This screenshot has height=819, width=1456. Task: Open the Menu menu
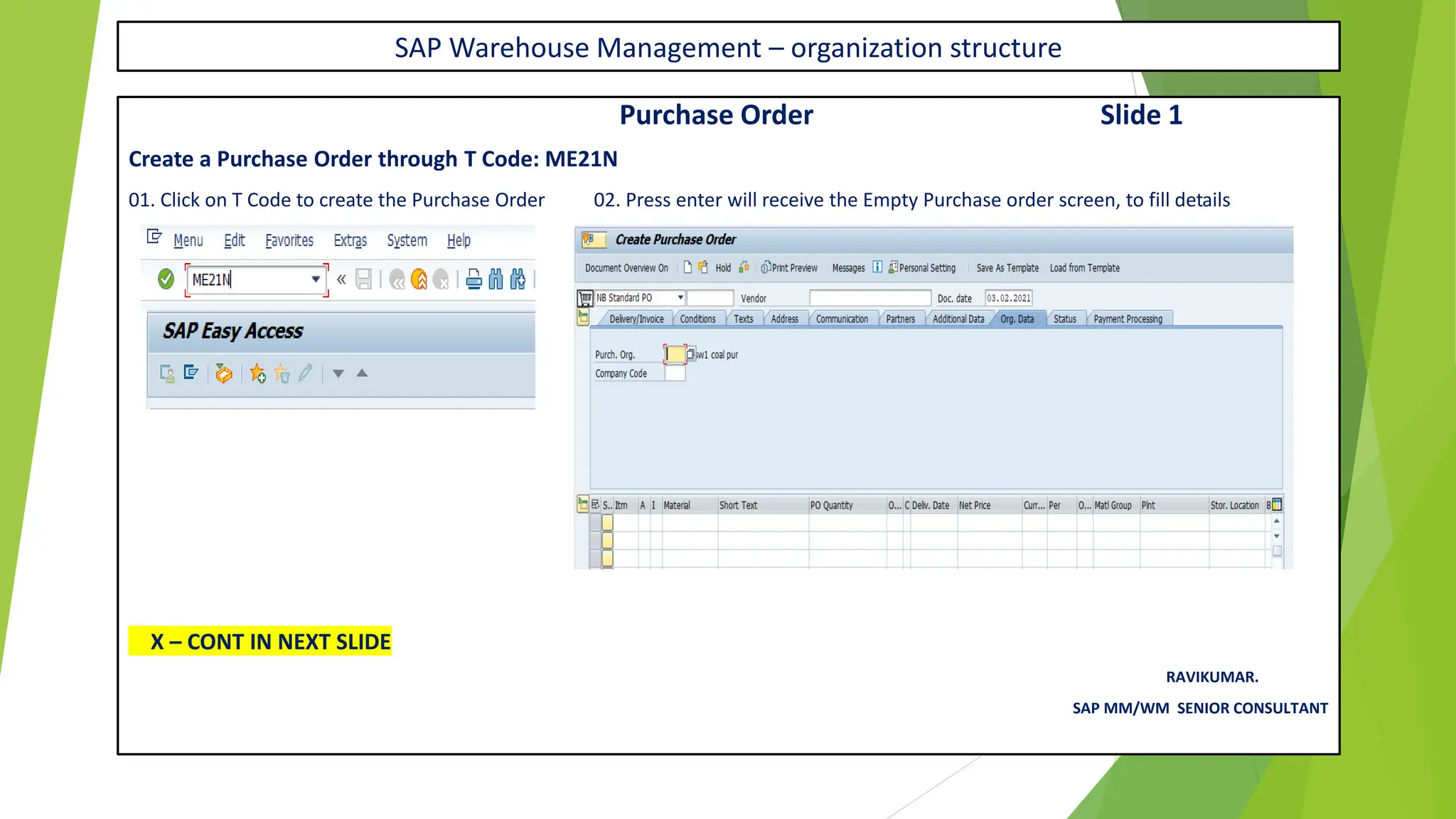(x=188, y=240)
